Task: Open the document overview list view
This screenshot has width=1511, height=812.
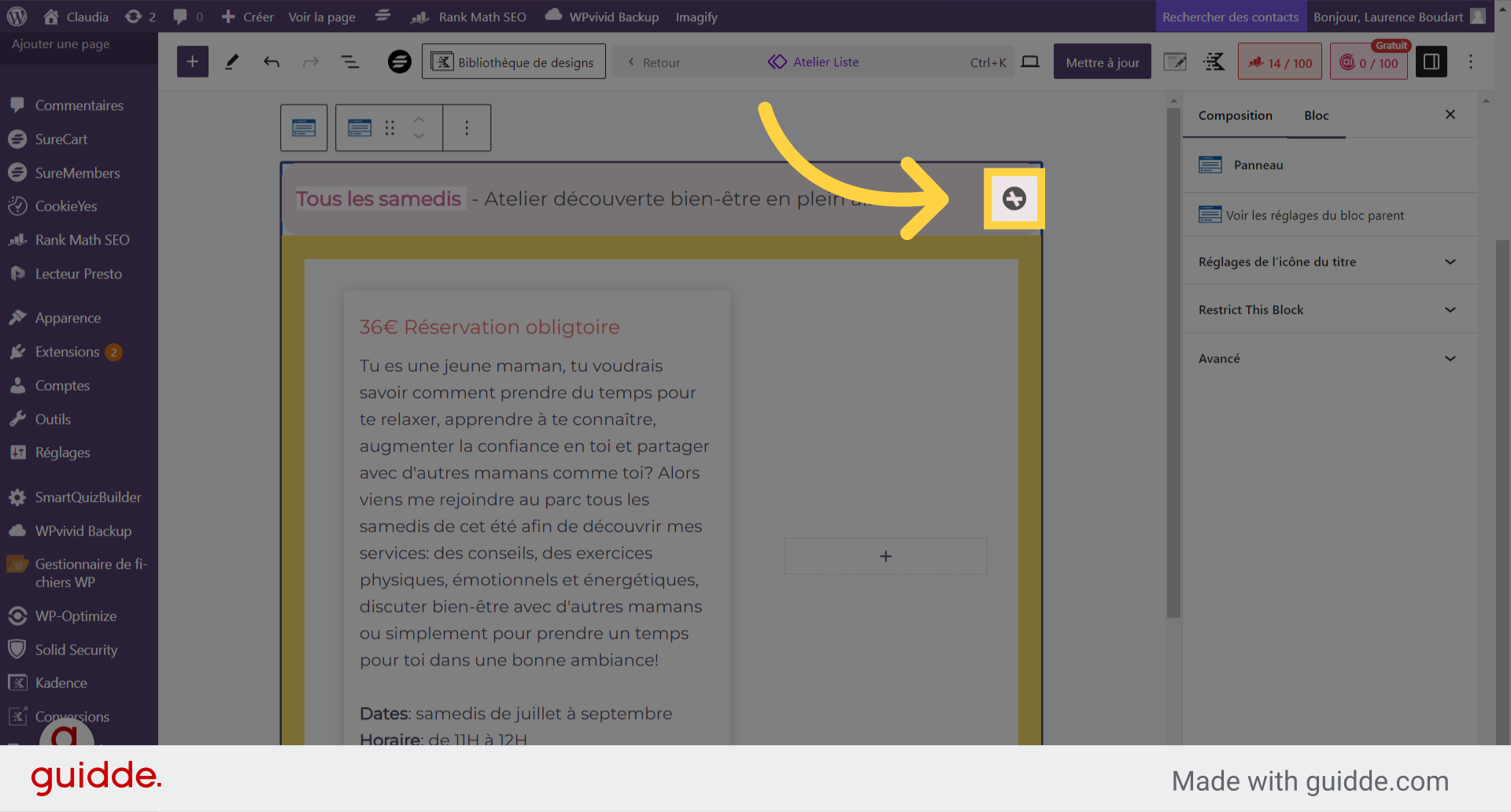Action: click(350, 61)
